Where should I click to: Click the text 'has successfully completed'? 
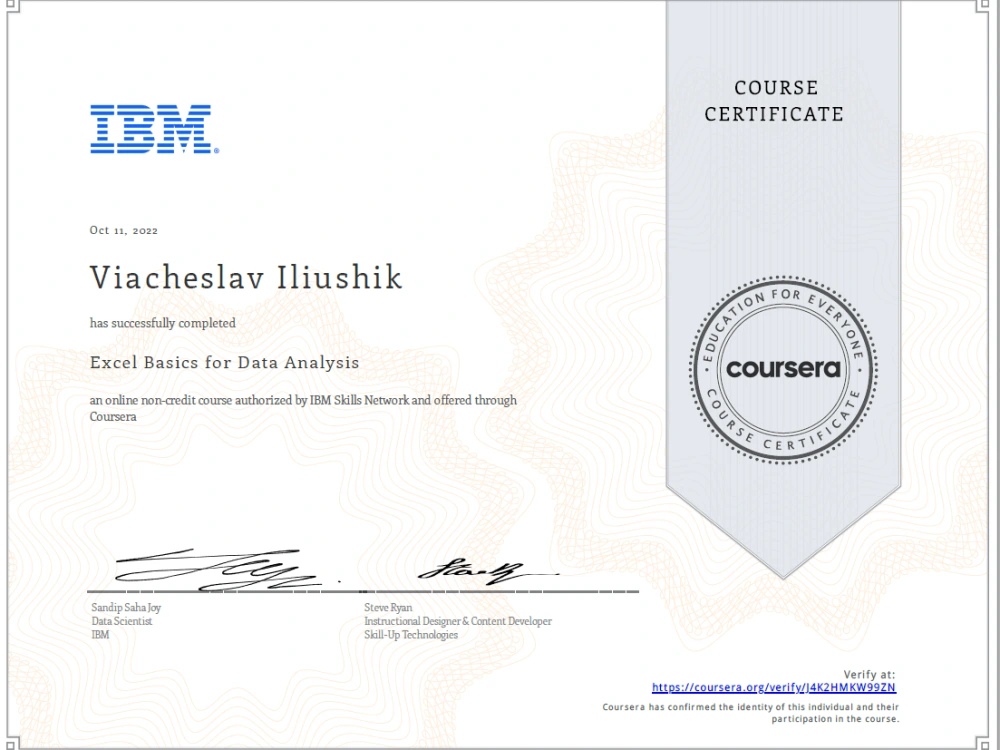click(x=163, y=323)
